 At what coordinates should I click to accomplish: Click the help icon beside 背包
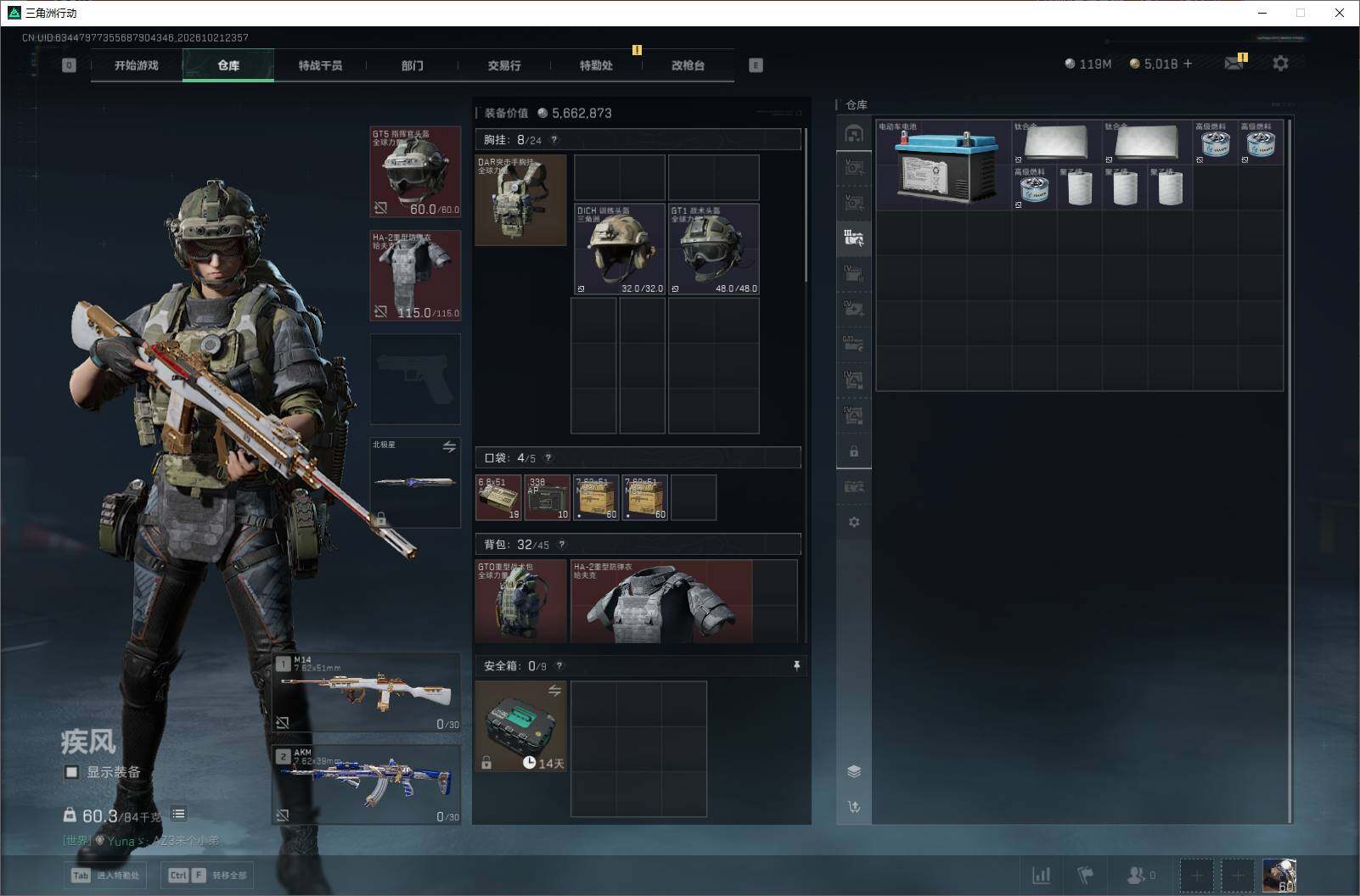(561, 545)
